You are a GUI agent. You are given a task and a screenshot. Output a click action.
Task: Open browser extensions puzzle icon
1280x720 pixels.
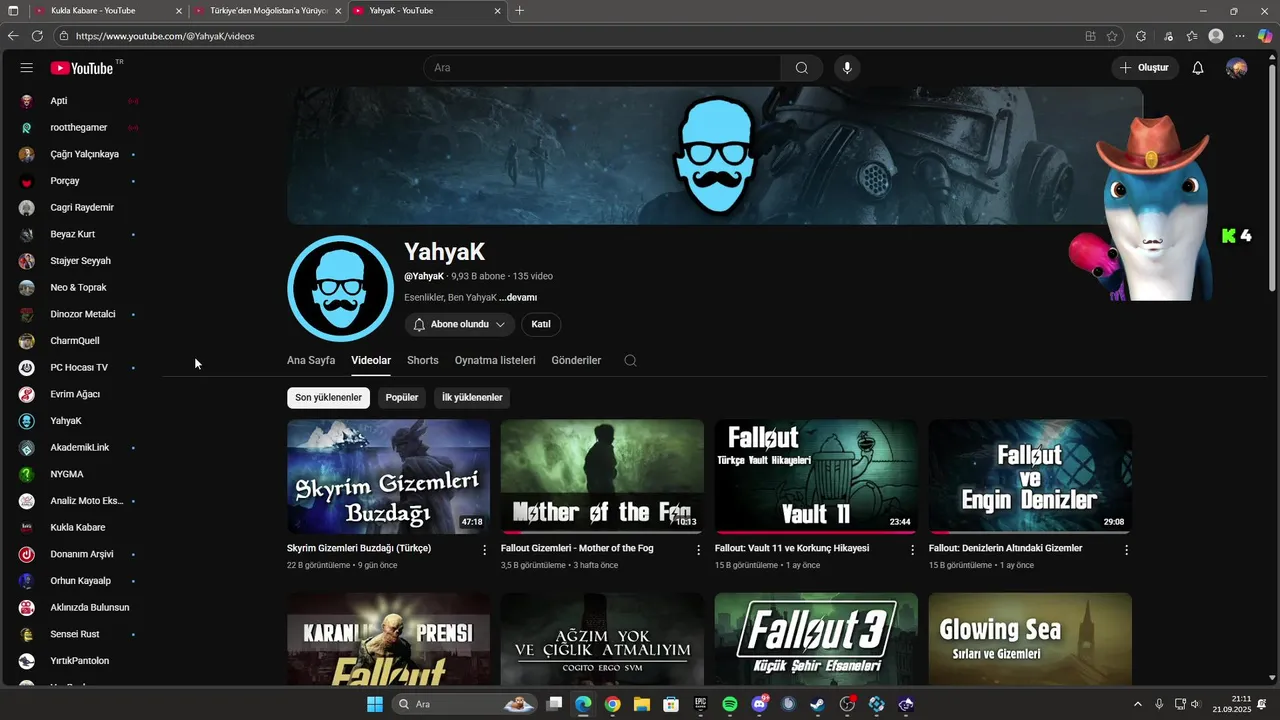pos(1141,36)
